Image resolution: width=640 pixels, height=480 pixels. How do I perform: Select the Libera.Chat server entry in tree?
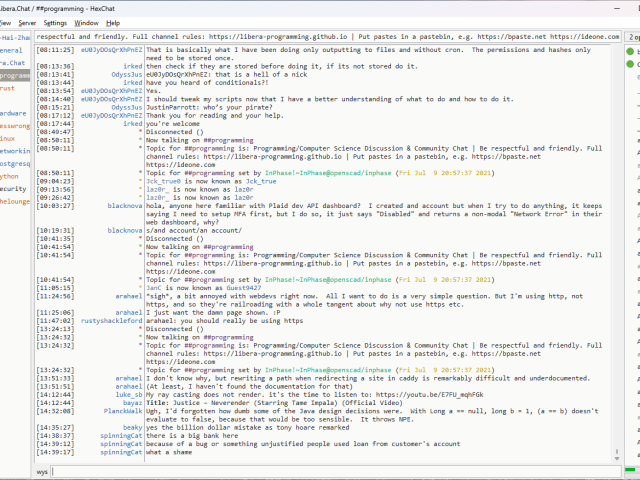point(12,62)
